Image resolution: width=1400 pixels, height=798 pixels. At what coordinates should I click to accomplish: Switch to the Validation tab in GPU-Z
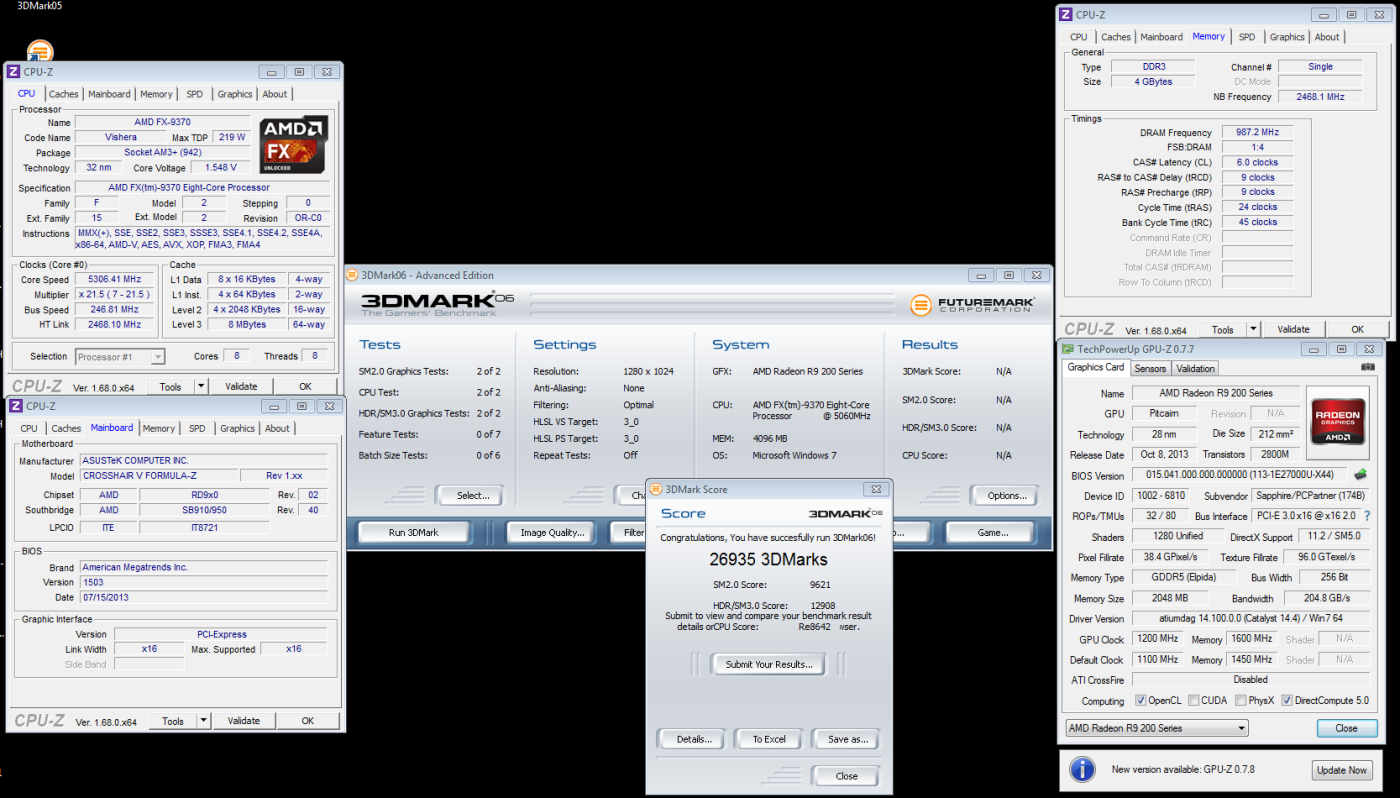tap(1196, 368)
